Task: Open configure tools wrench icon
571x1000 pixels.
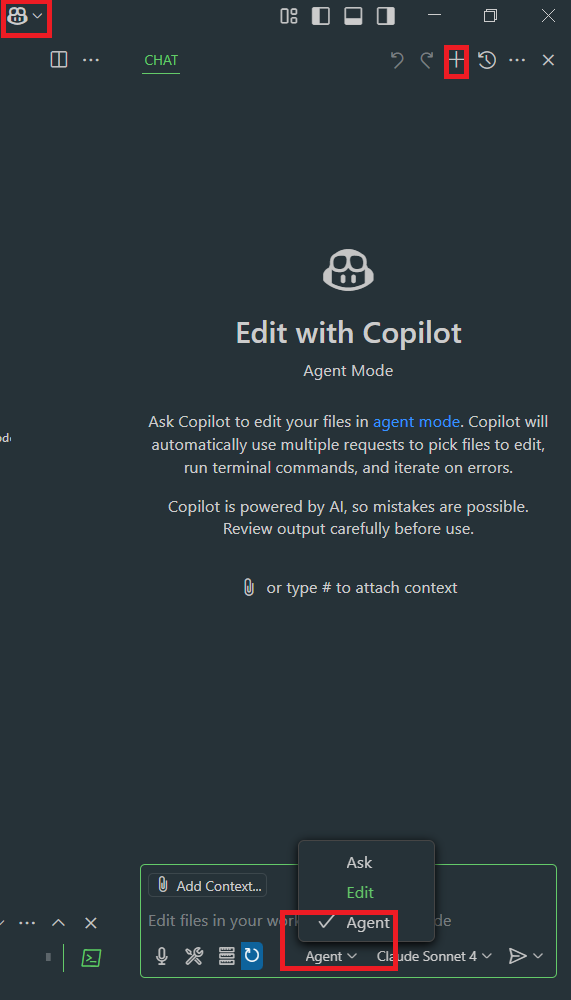Action: pos(194,955)
